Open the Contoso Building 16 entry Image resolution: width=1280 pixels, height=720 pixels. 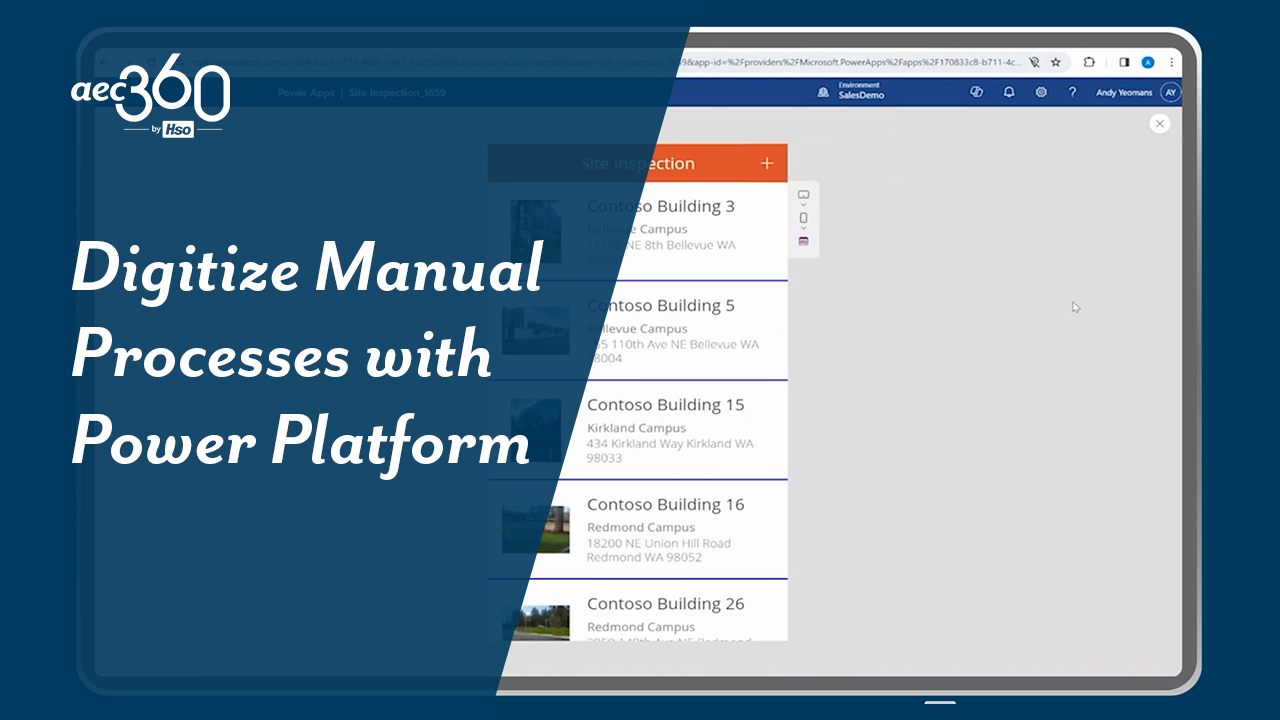point(665,528)
